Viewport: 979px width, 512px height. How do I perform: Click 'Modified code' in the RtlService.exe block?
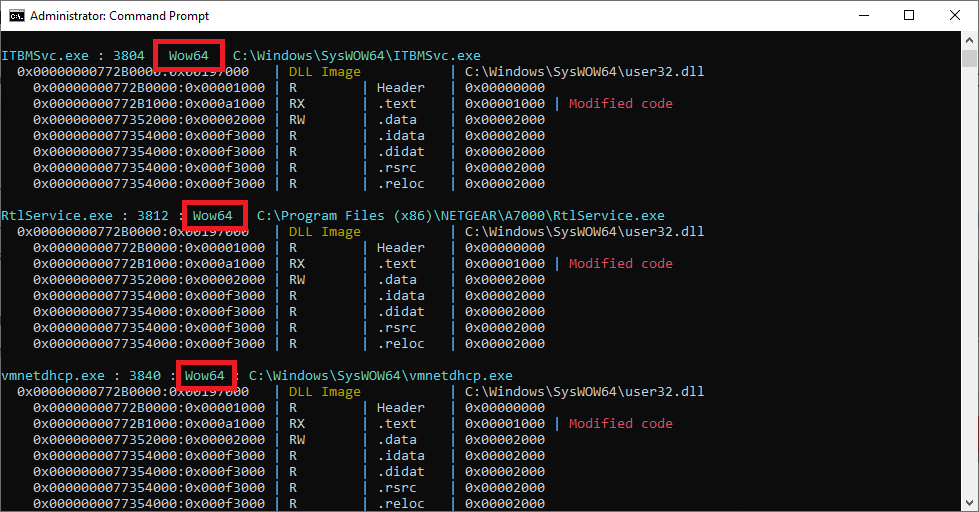click(621, 263)
